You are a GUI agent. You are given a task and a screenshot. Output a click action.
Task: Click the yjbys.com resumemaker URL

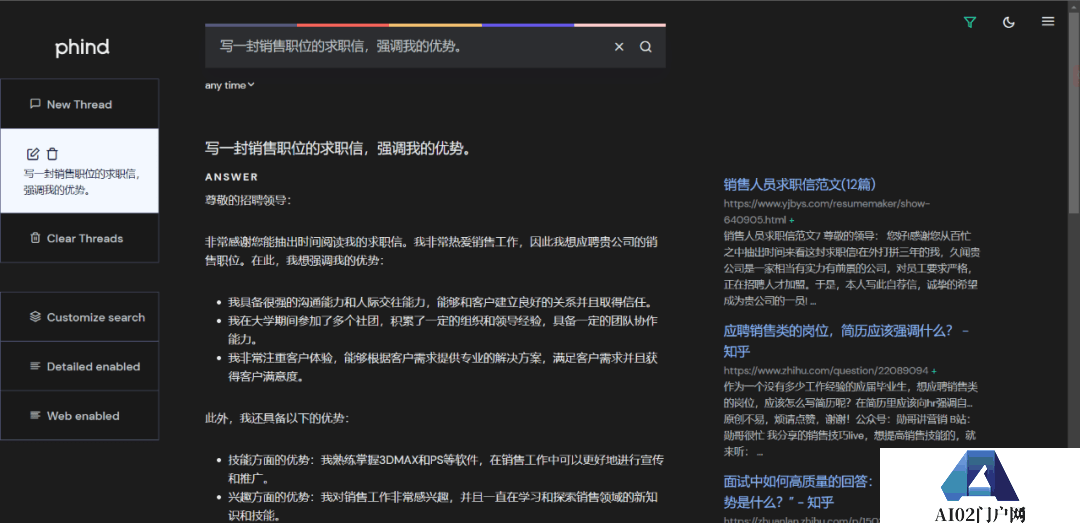click(x=827, y=212)
